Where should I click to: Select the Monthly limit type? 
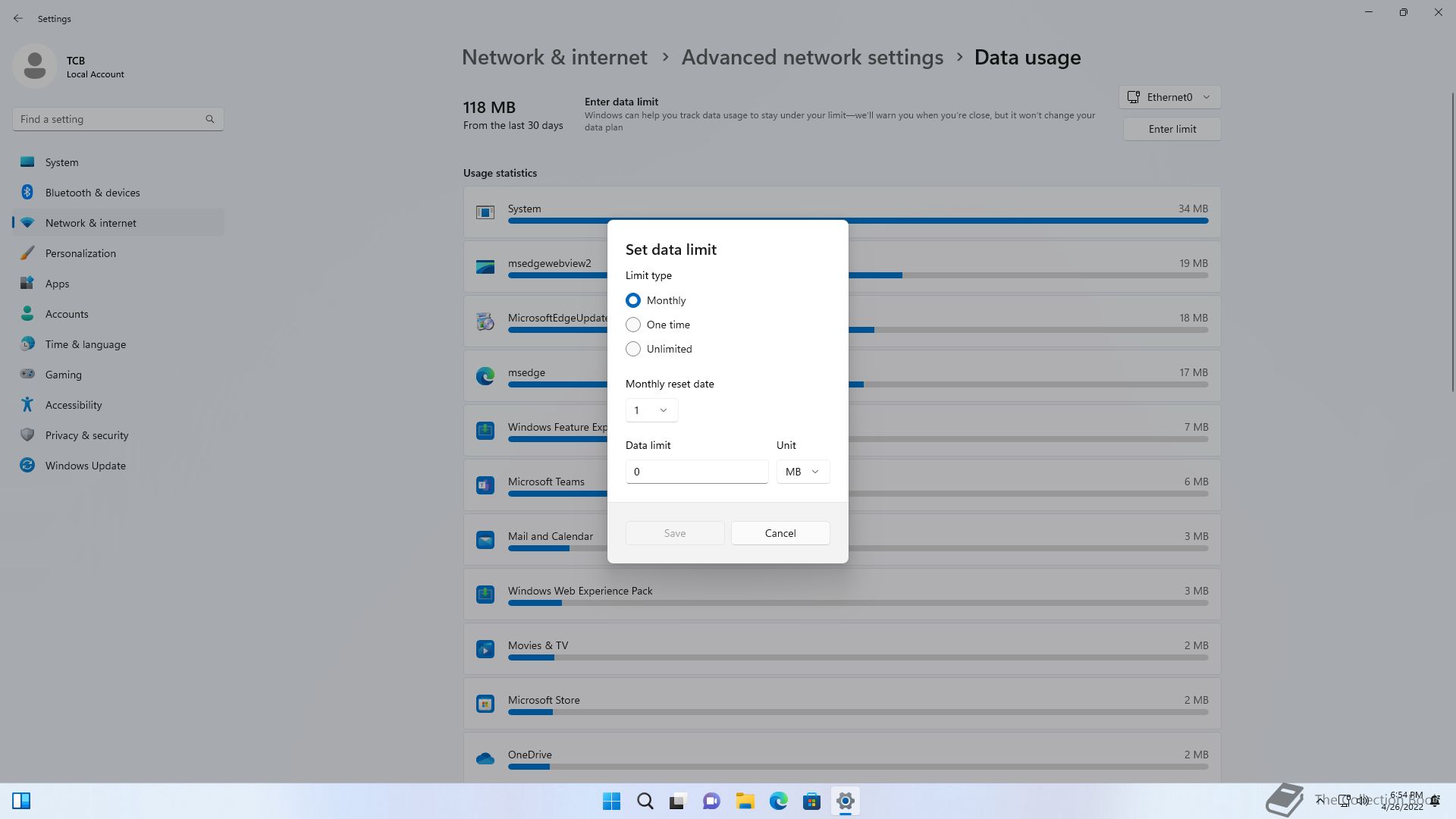(633, 300)
